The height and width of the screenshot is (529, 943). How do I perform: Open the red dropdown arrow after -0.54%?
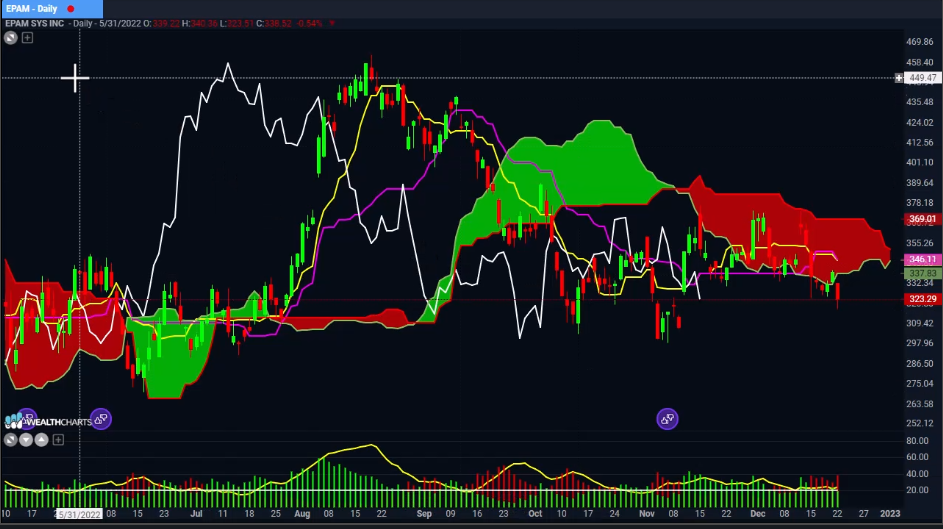point(332,23)
